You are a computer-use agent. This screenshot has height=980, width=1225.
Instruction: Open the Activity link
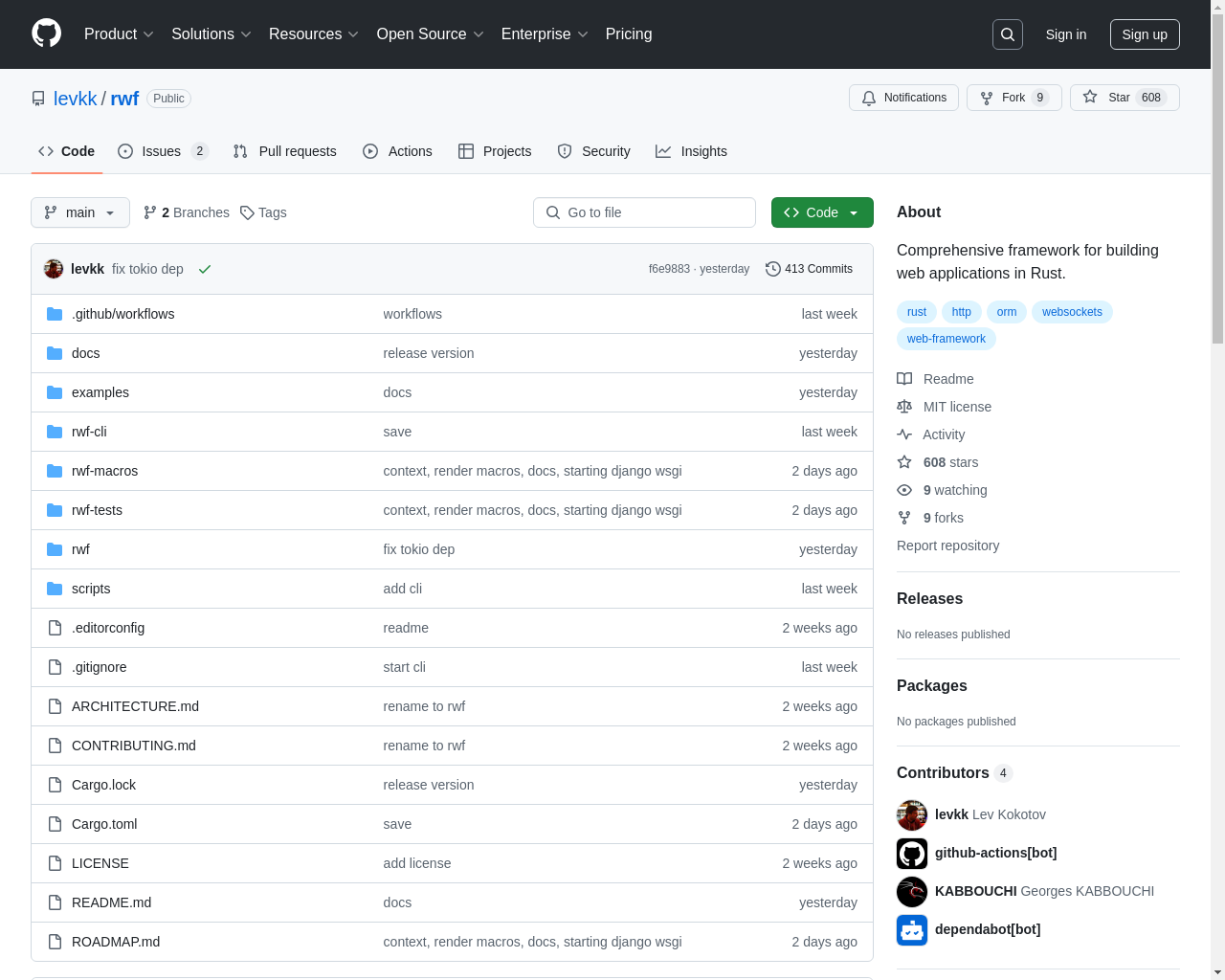[930, 434]
